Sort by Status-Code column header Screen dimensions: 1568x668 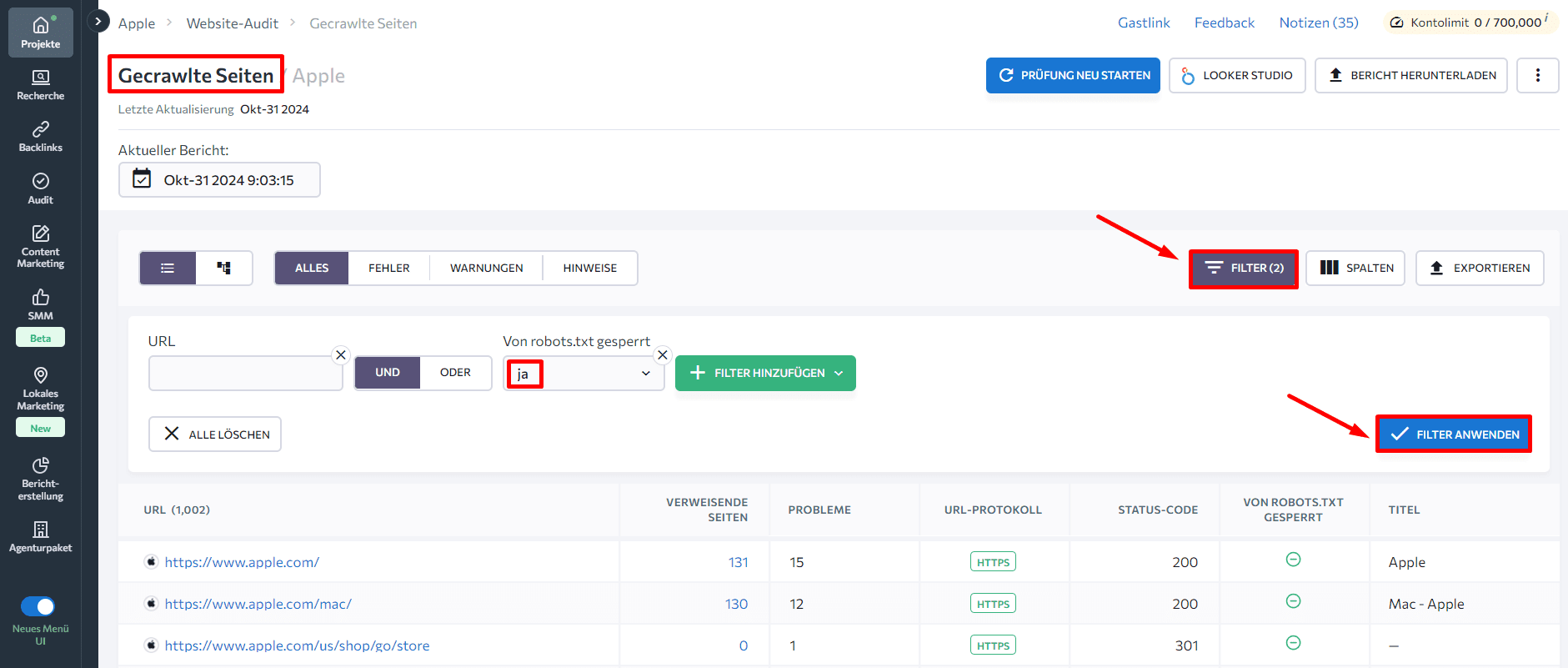coord(1157,510)
